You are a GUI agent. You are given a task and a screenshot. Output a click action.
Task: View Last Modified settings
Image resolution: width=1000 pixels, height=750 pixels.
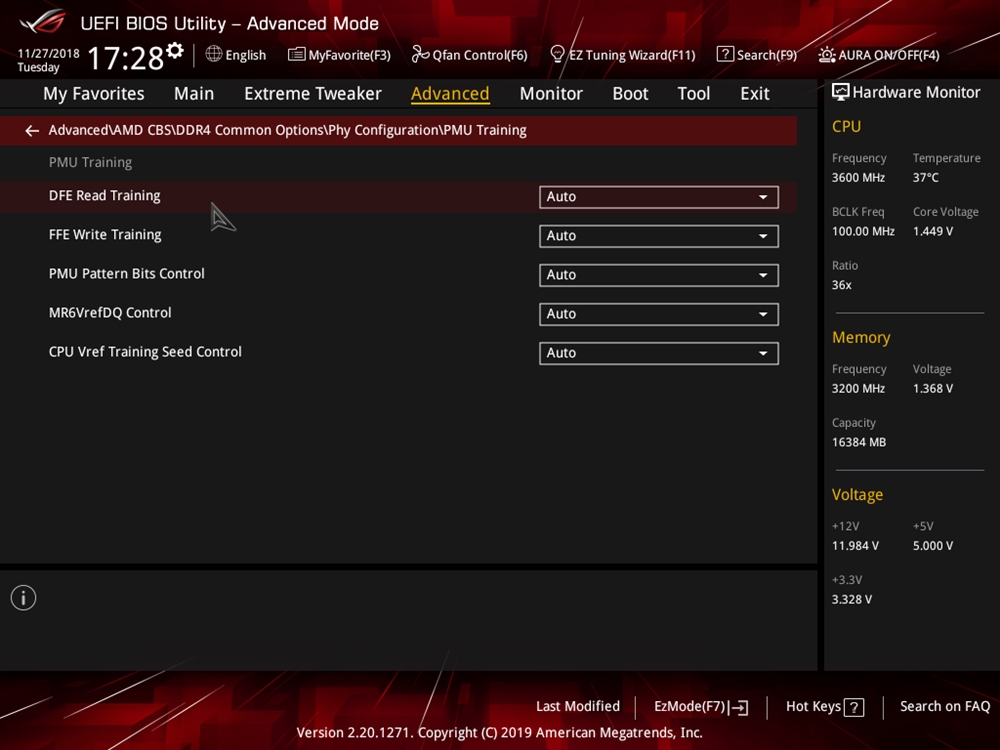[578, 707]
